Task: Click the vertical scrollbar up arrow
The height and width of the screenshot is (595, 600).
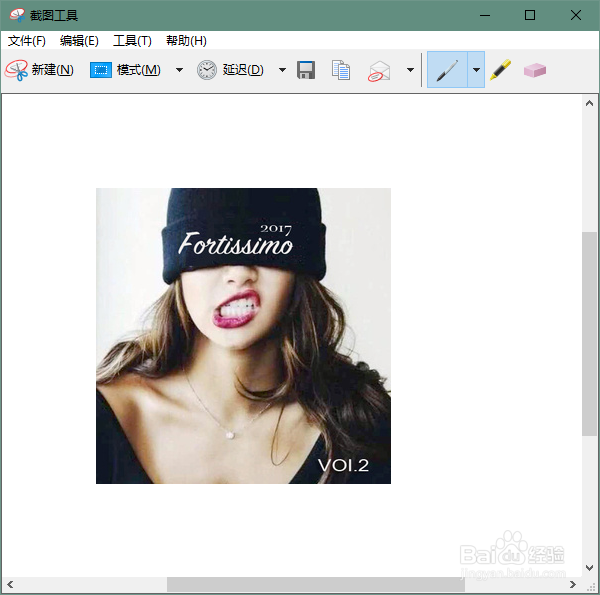Action: click(589, 103)
